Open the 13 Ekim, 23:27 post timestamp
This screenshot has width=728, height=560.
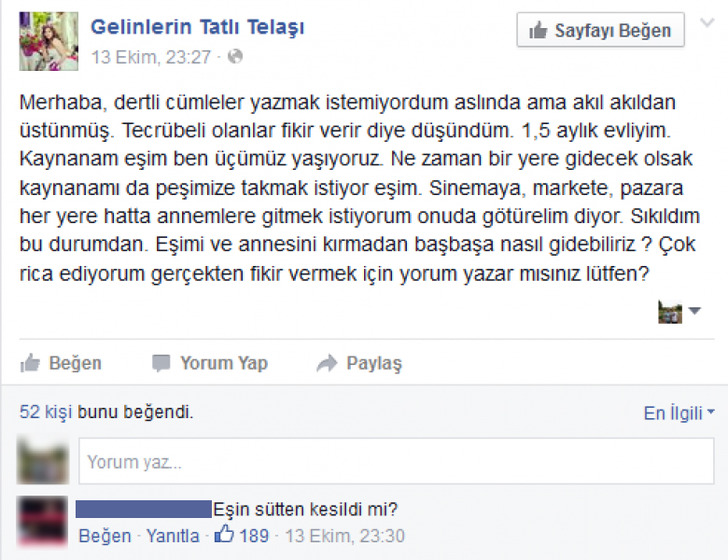click(x=151, y=57)
